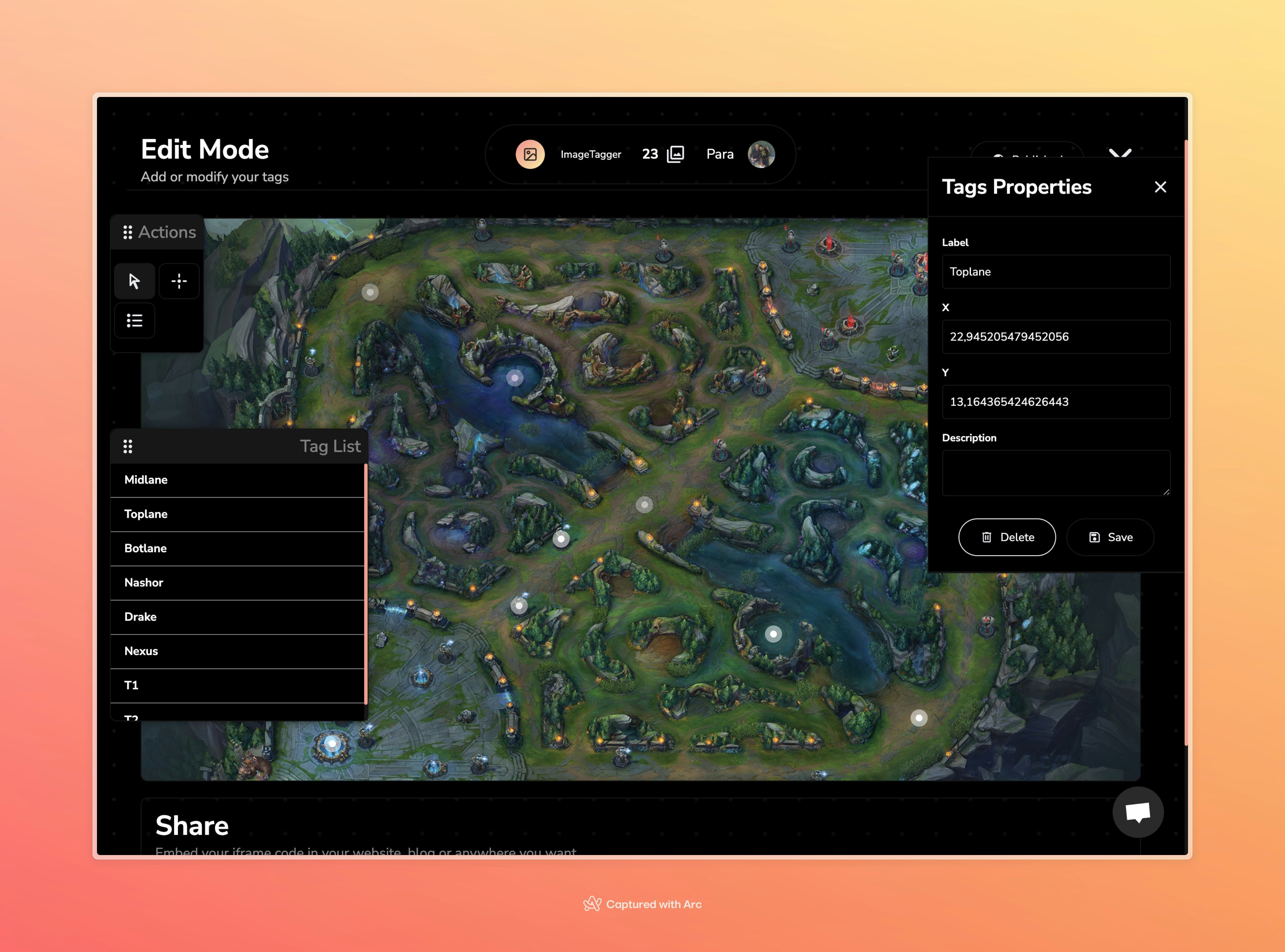Image resolution: width=1285 pixels, height=952 pixels.
Task: Select T1 in the Tag List
Action: click(237, 686)
